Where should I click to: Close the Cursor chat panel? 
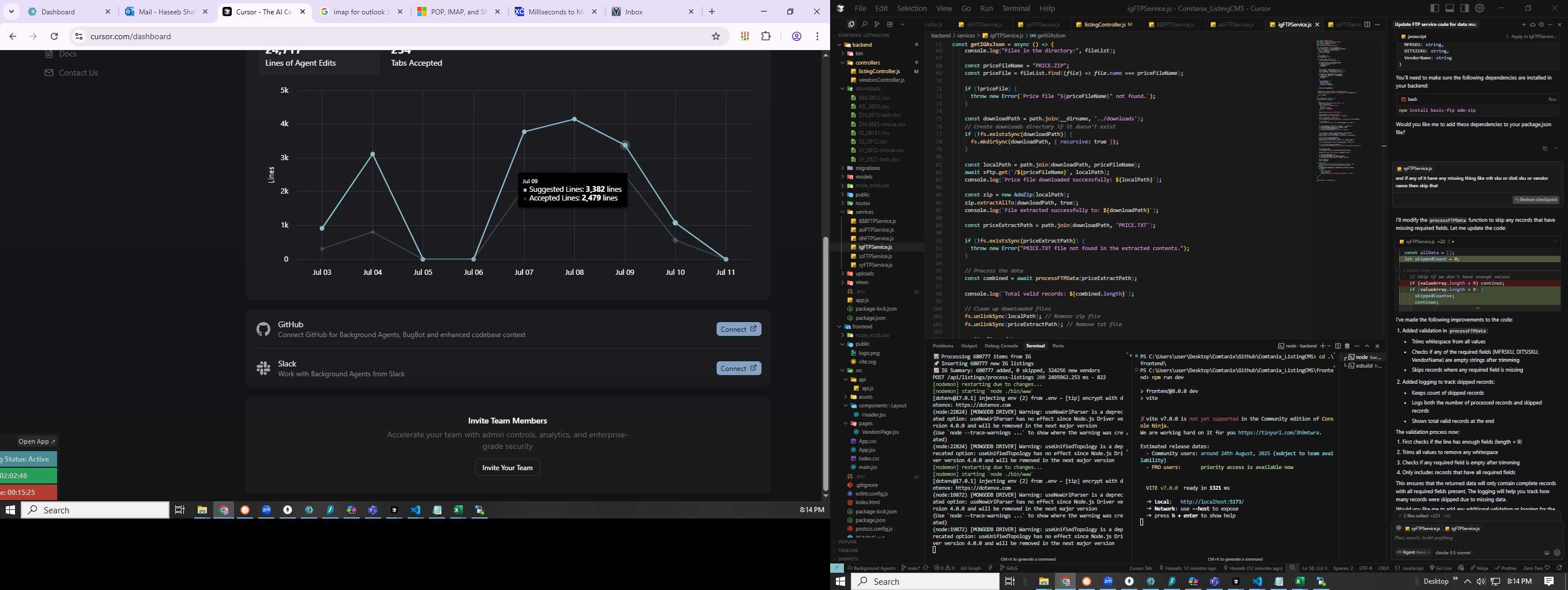1559,25
